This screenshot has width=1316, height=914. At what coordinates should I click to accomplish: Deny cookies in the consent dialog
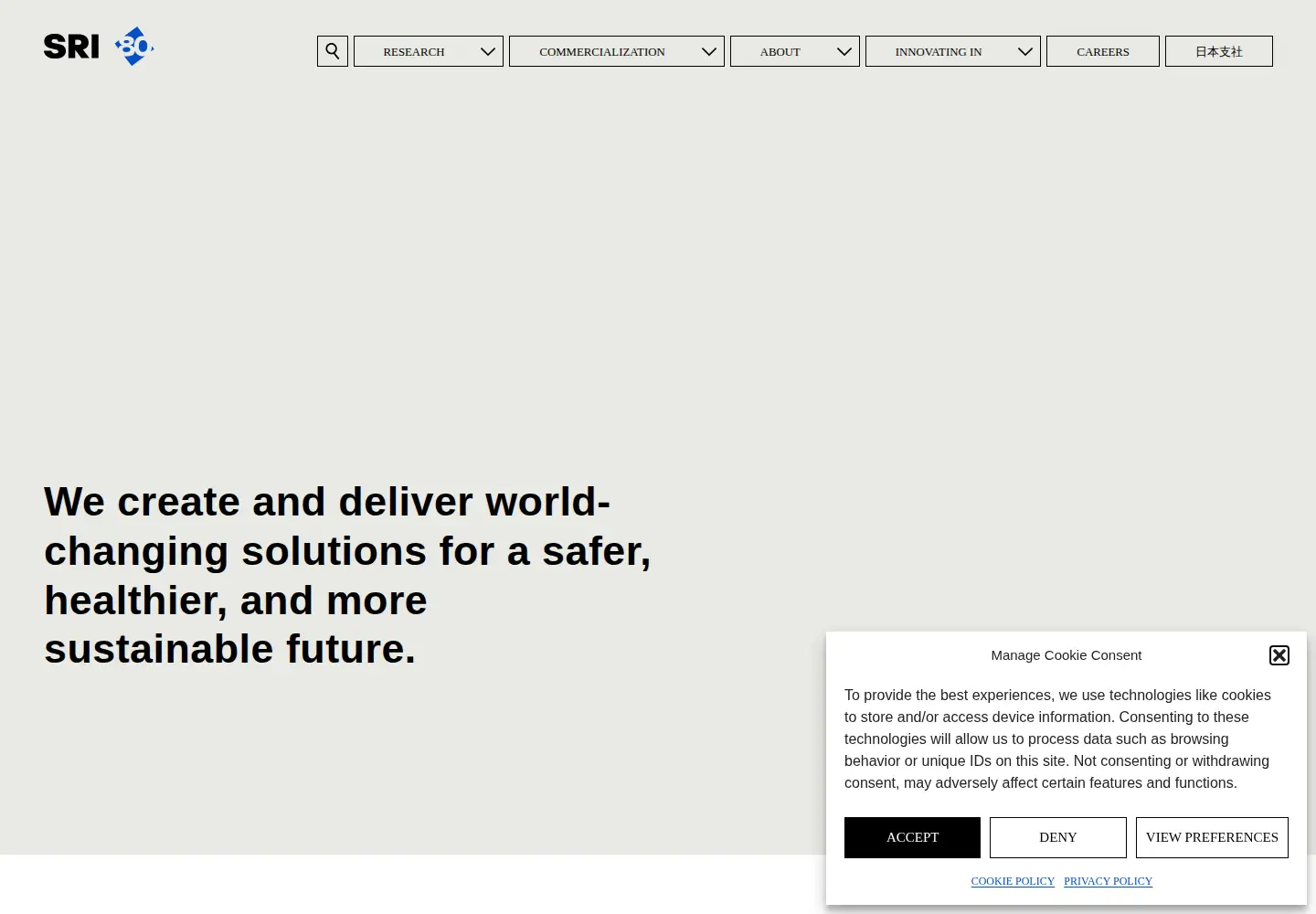1058,837
